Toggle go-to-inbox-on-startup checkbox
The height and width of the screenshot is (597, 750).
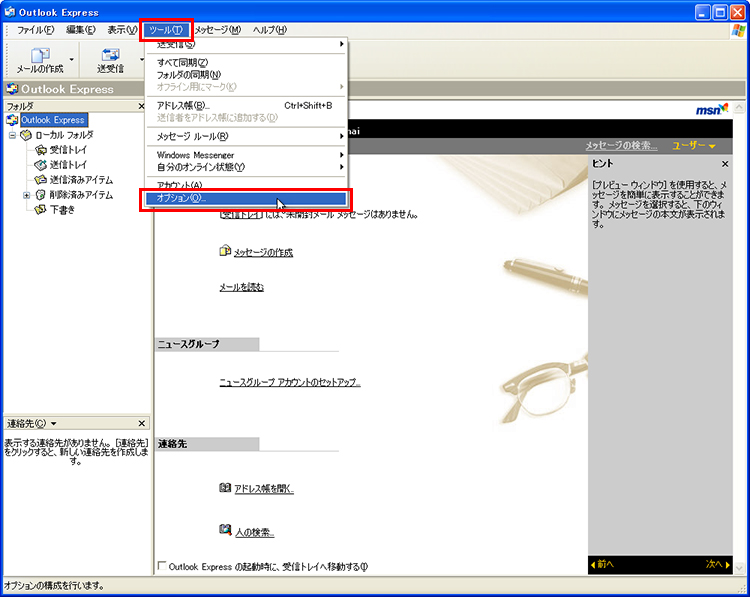(x=162, y=566)
